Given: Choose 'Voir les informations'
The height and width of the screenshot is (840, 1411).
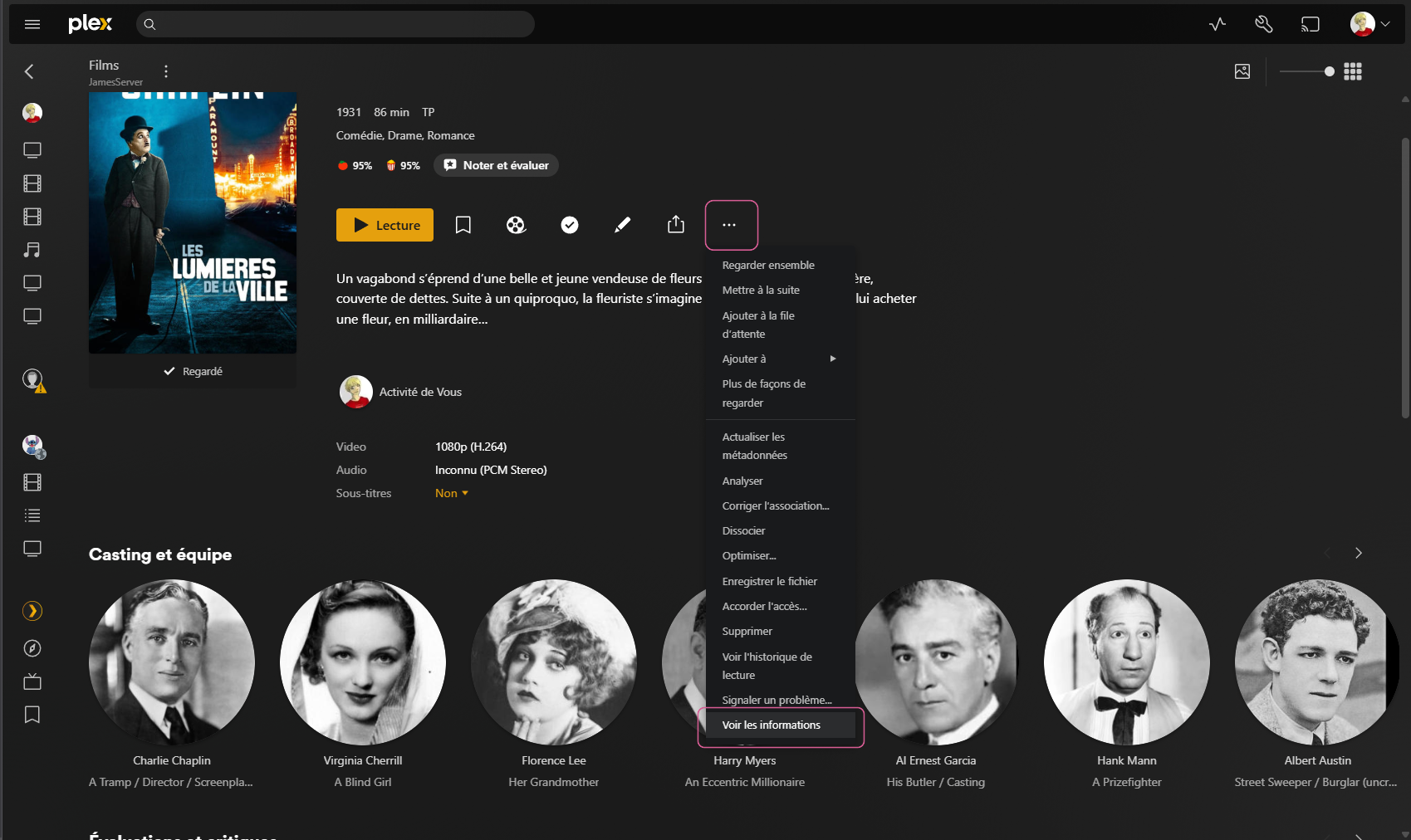Looking at the screenshot, I should 781,725.
